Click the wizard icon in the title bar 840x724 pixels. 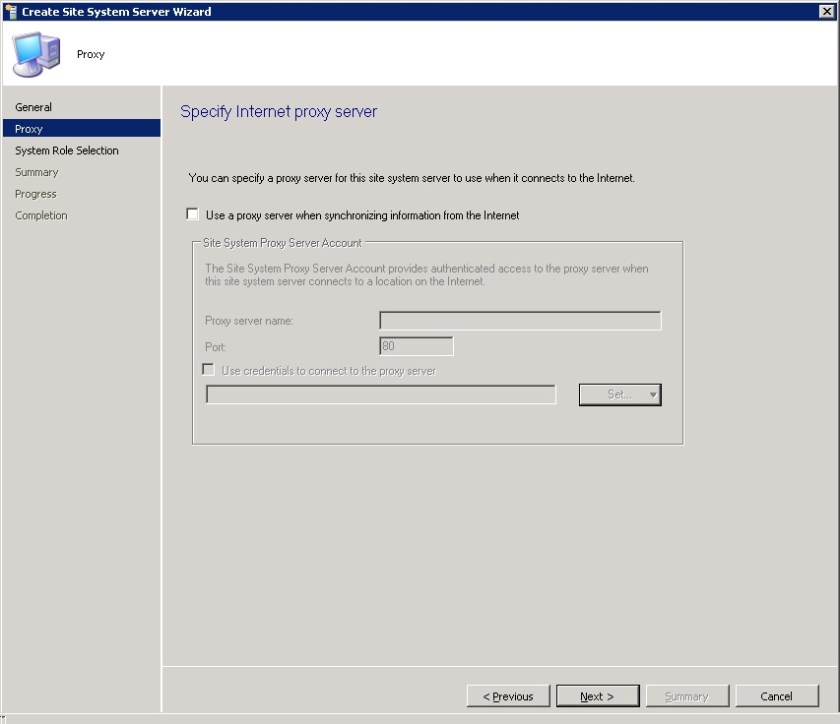tap(11, 12)
